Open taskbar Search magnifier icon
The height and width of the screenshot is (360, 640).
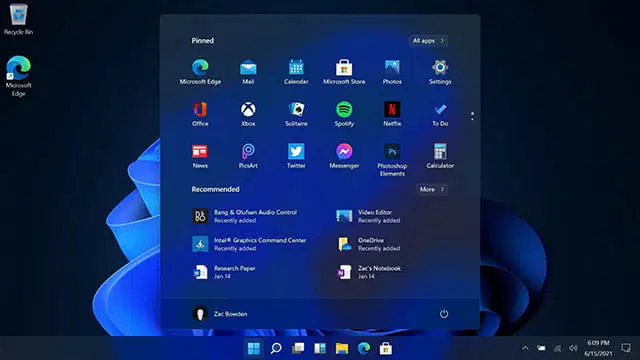pos(276,348)
